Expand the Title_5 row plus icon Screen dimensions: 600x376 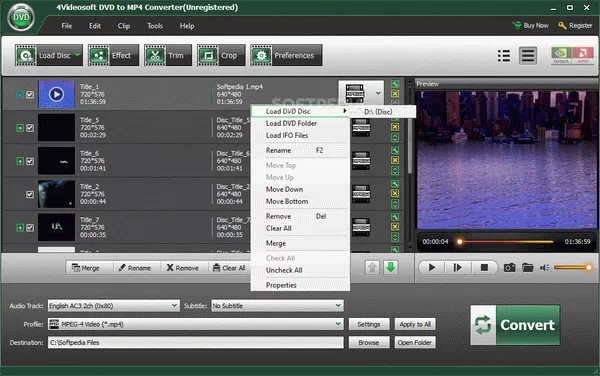[x=20, y=128]
